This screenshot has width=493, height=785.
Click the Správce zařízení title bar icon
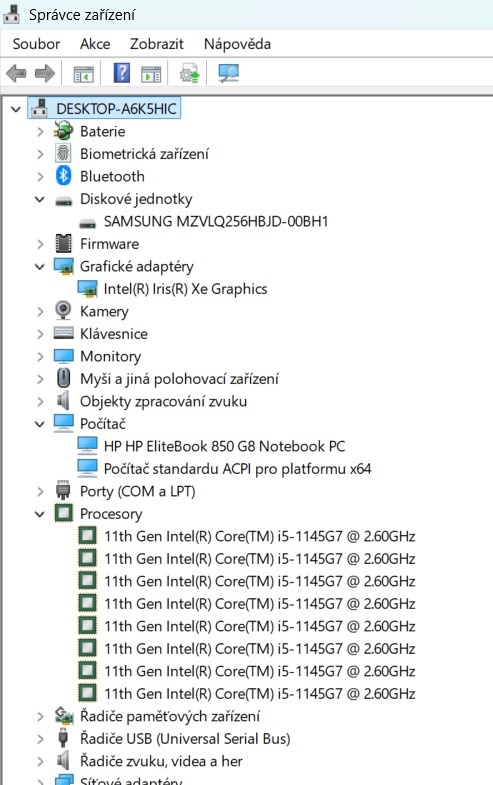[12, 14]
